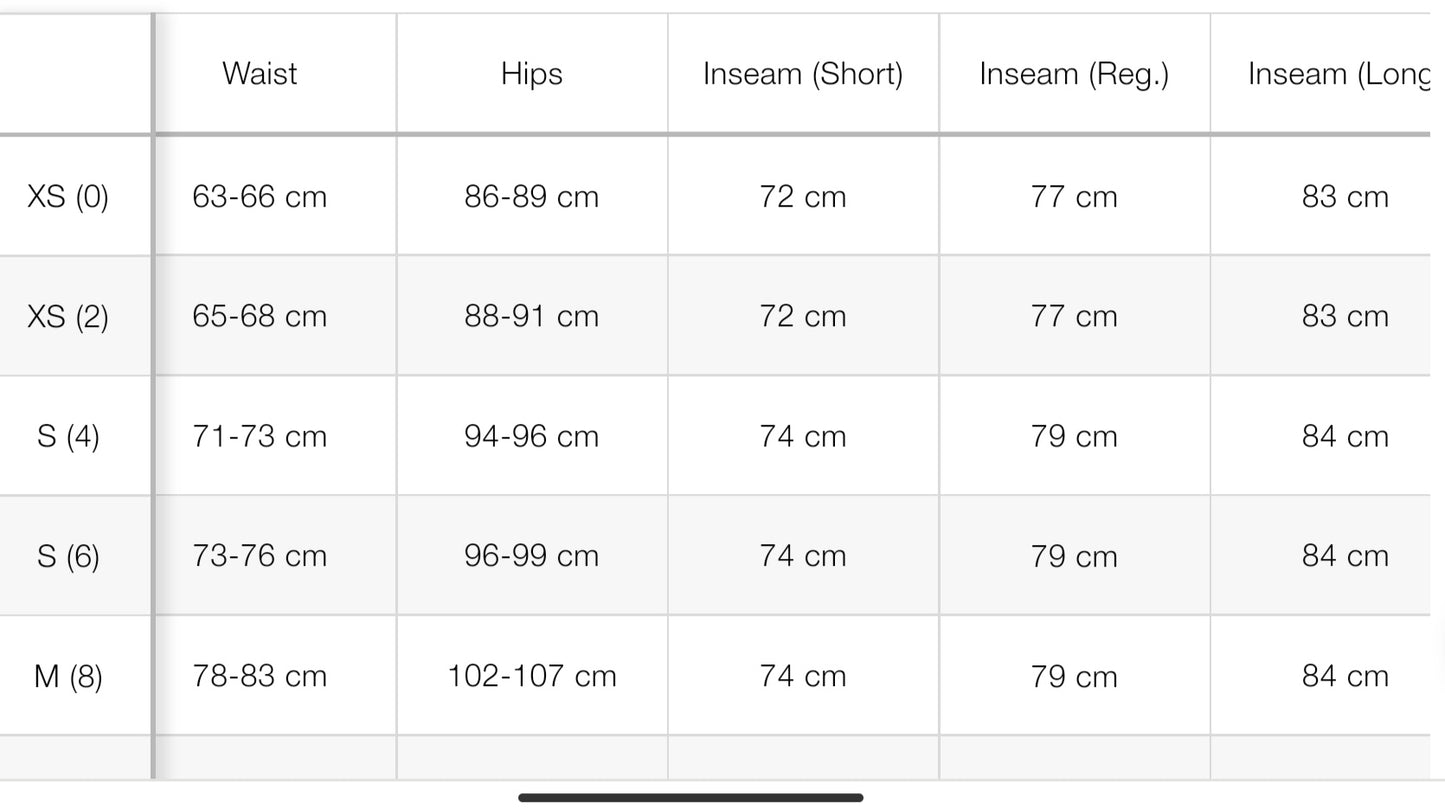Viewport: 1445px width, 808px height.
Task: Tap the home indicator bar at bottom
Action: (x=691, y=797)
